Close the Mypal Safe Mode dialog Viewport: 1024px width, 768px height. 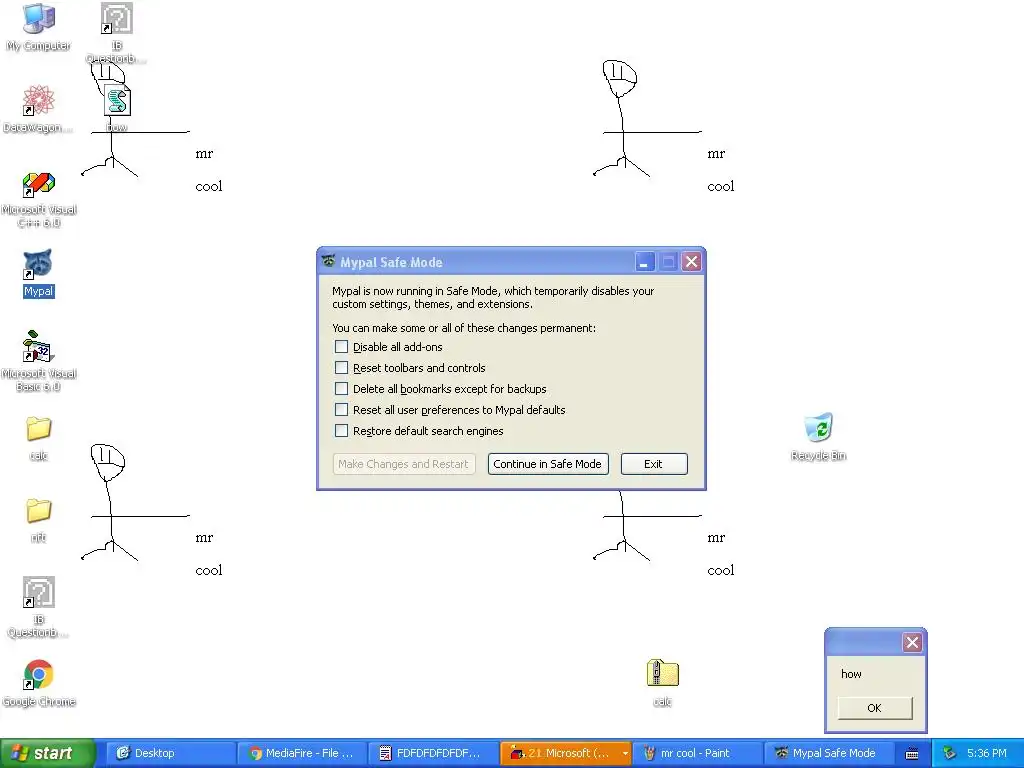tap(692, 262)
